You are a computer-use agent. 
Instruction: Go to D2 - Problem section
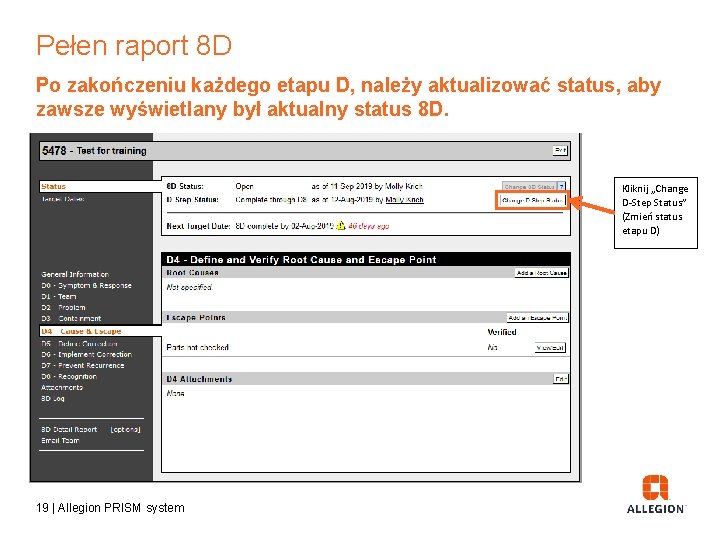(x=63, y=307)
